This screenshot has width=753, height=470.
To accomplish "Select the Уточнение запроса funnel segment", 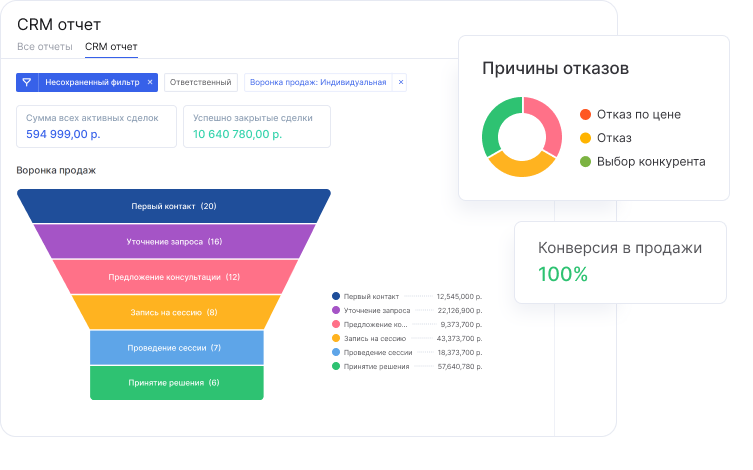I will (174, 242).
